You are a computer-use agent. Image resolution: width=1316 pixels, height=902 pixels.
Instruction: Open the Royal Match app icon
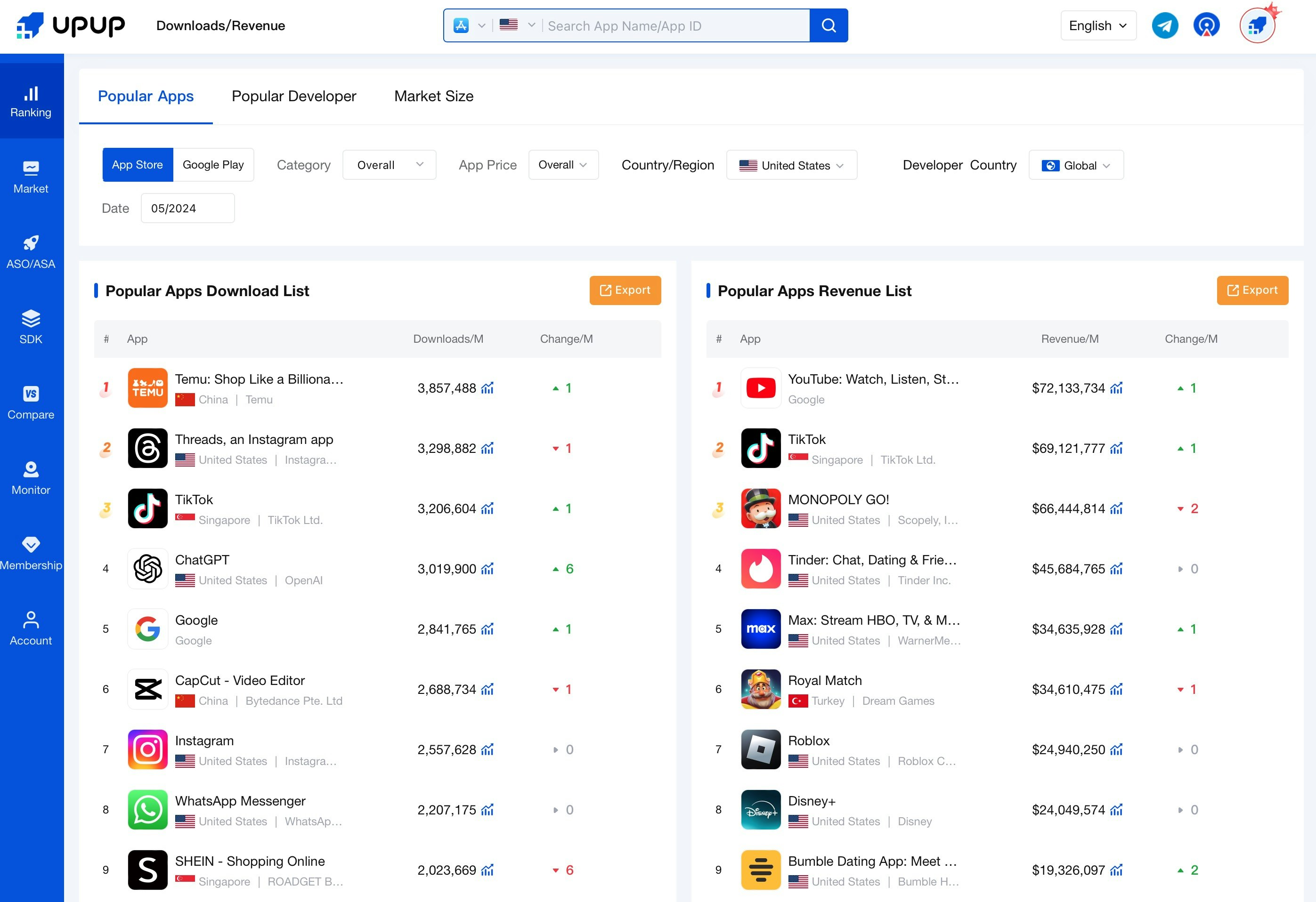click(x=761, y=689)
